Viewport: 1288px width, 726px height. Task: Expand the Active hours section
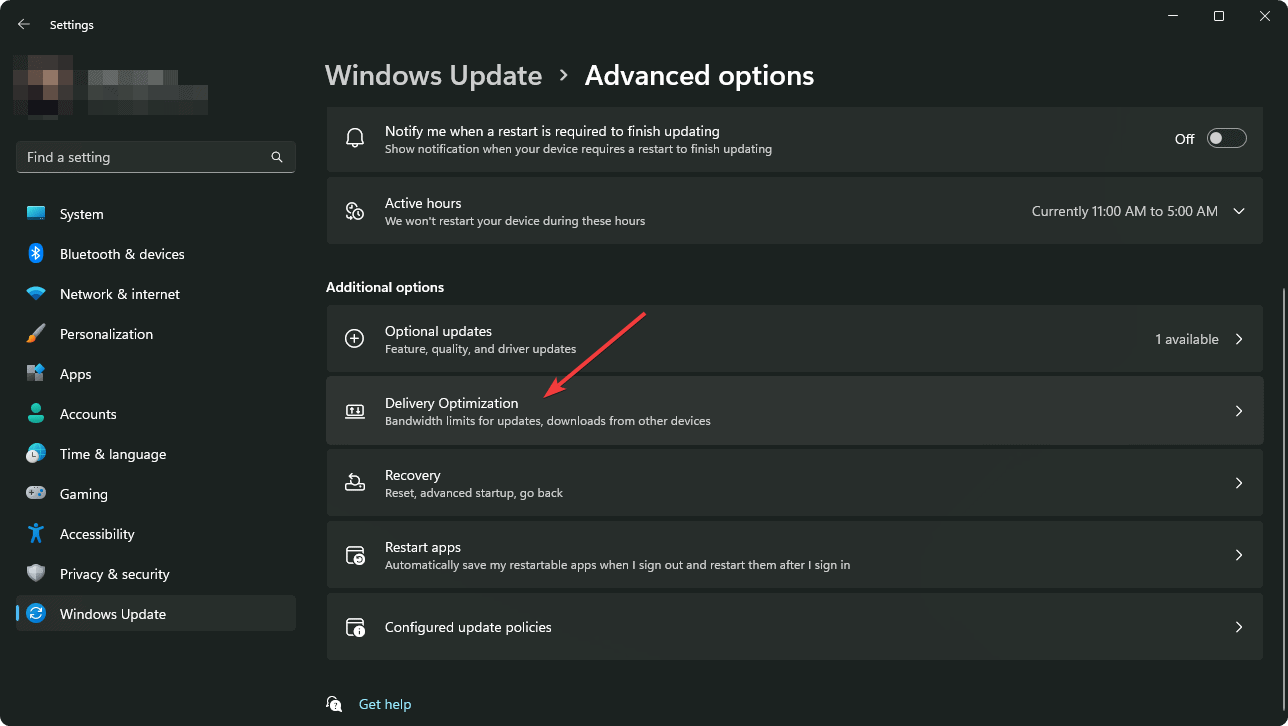pos(1239,211)
